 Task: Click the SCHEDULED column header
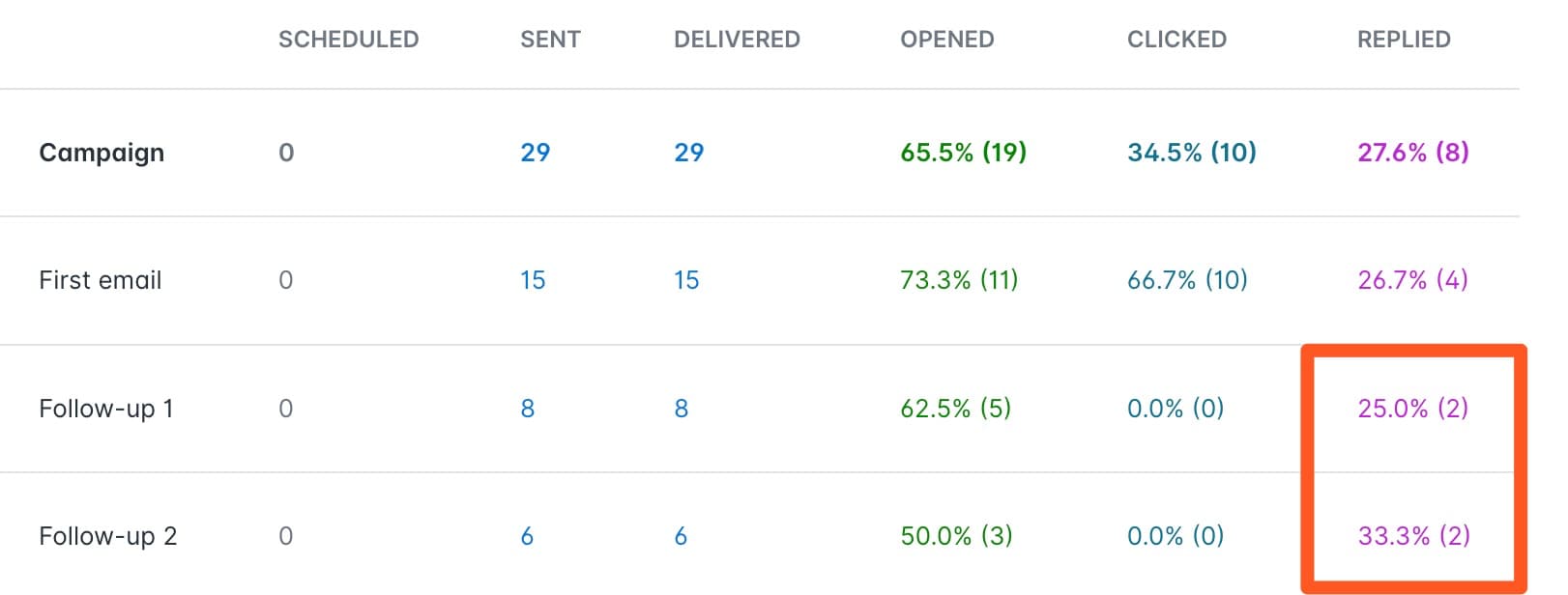pyautogui.click(x=348, y=40)
